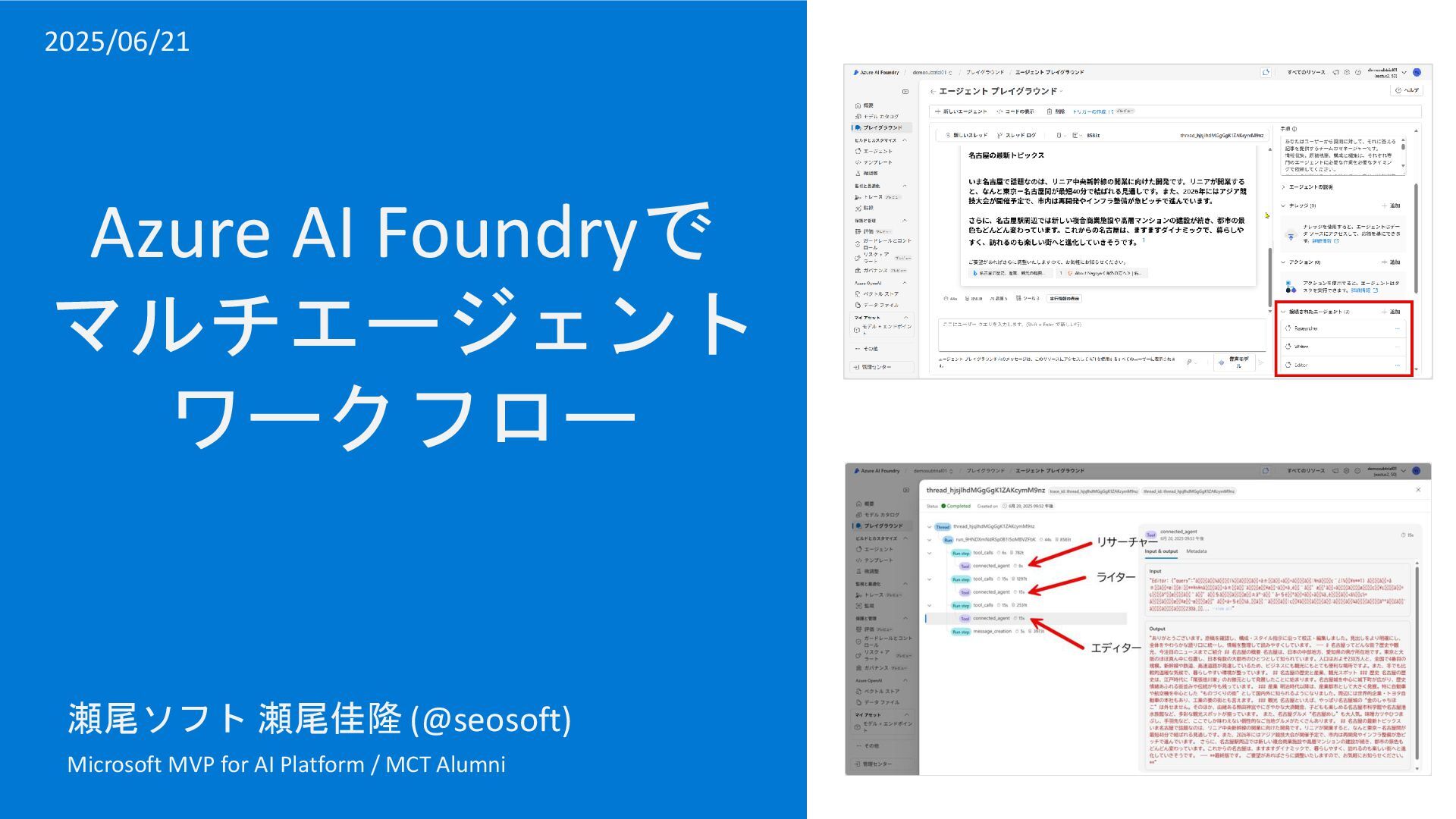Screen dimensions: 1456x819
Task: Select the tool_calls Run step with 782t
Action: [988, 553]
